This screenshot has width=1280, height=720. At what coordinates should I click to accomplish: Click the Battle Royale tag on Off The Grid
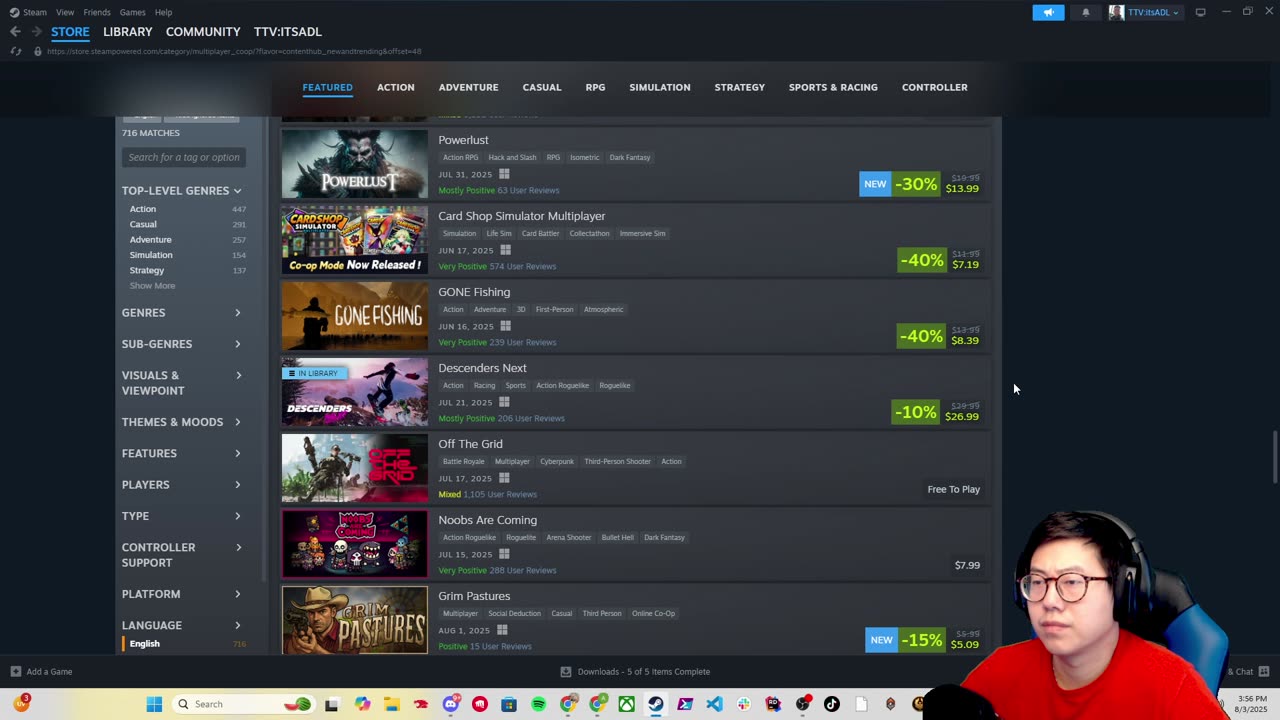click(x=463, y=462)
